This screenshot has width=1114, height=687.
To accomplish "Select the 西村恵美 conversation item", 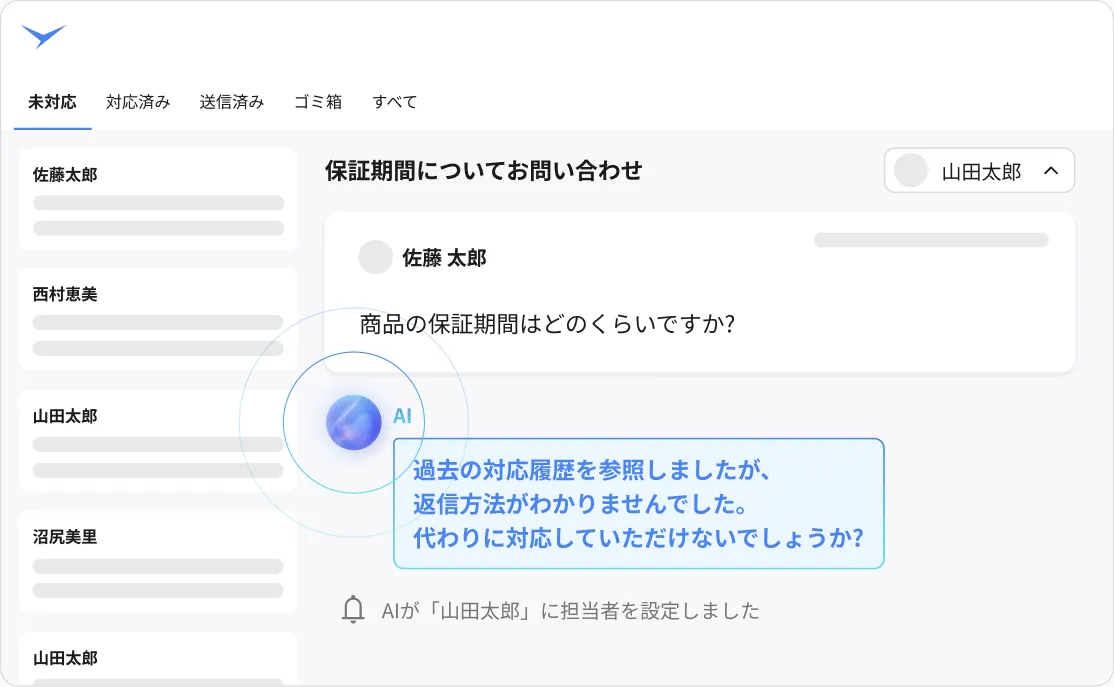I will [x=158, y=319].
